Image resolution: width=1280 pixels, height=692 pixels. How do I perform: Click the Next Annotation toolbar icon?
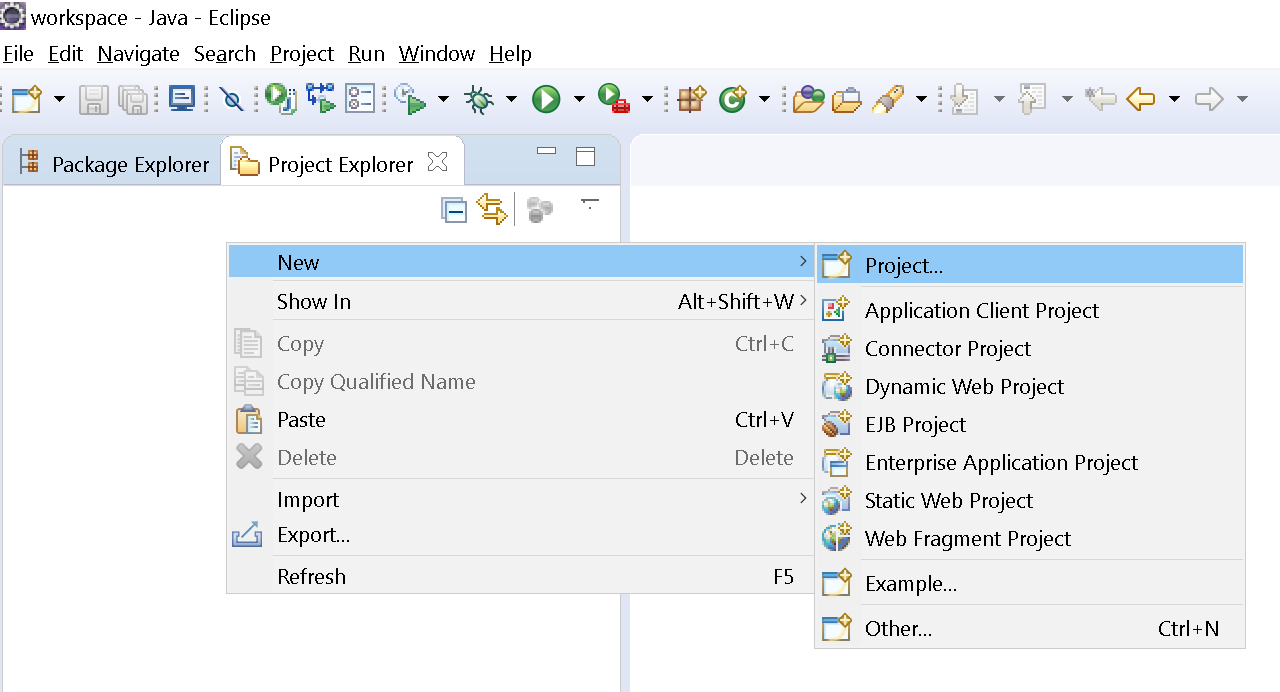[964, 98]
